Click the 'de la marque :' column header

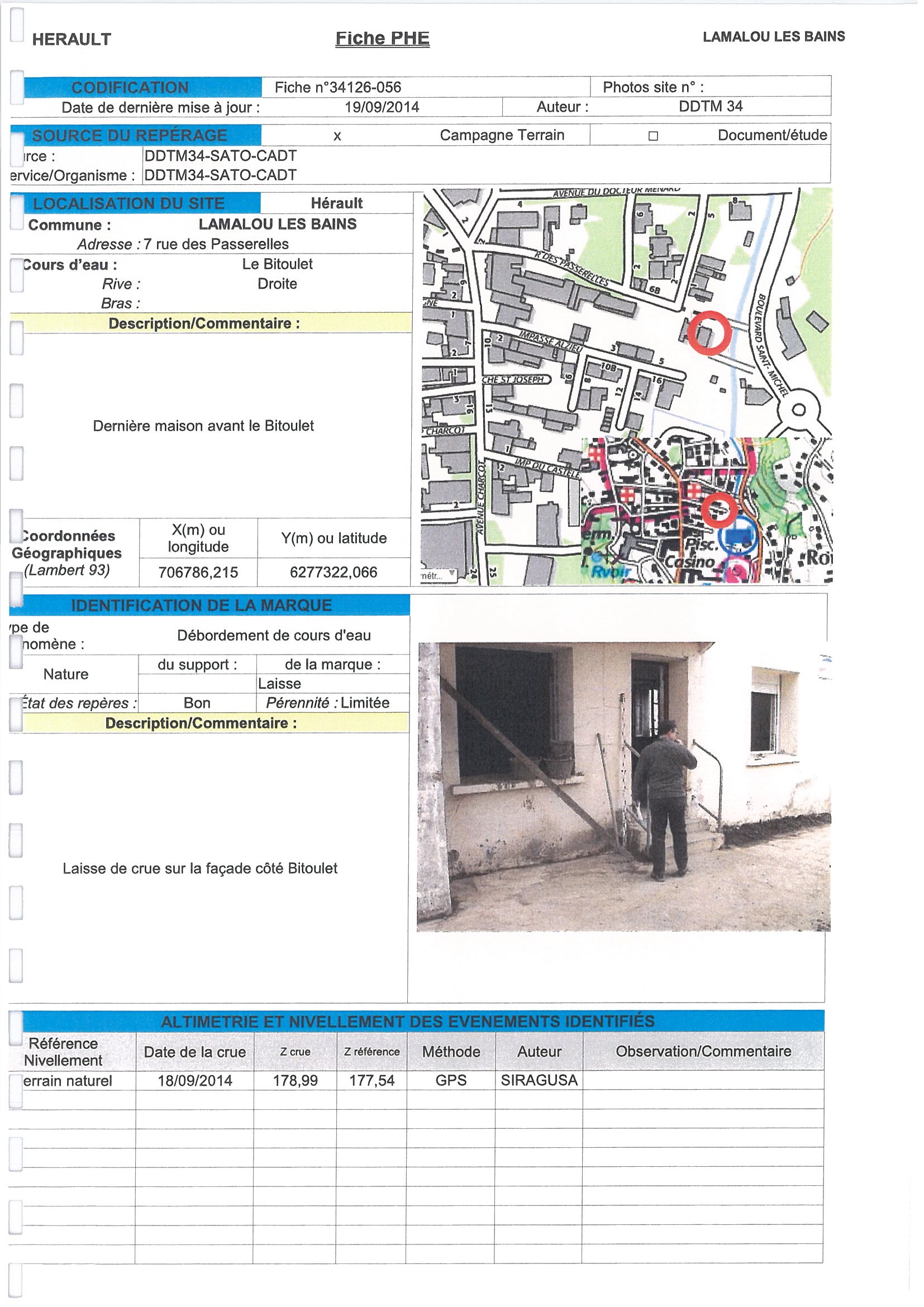[335, 669]
